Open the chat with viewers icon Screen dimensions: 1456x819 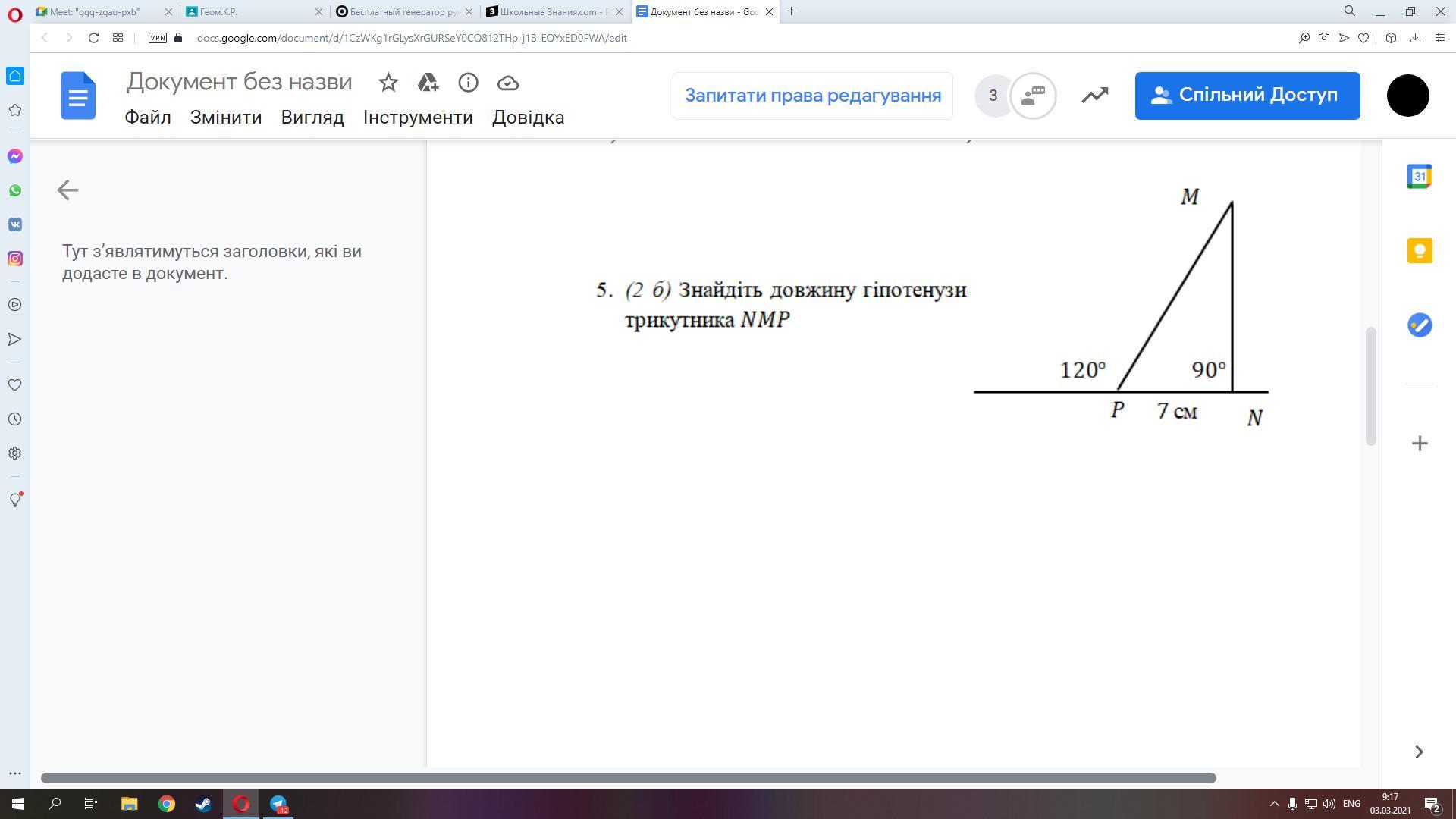click(x=1033, y=96)
